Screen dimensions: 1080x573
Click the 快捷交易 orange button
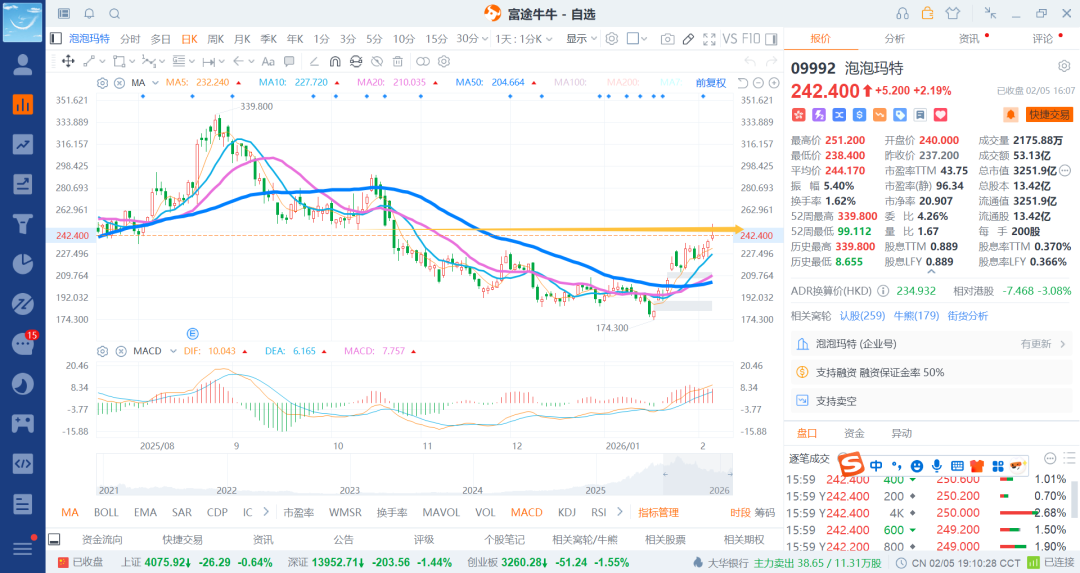(x=1050, y=115)
